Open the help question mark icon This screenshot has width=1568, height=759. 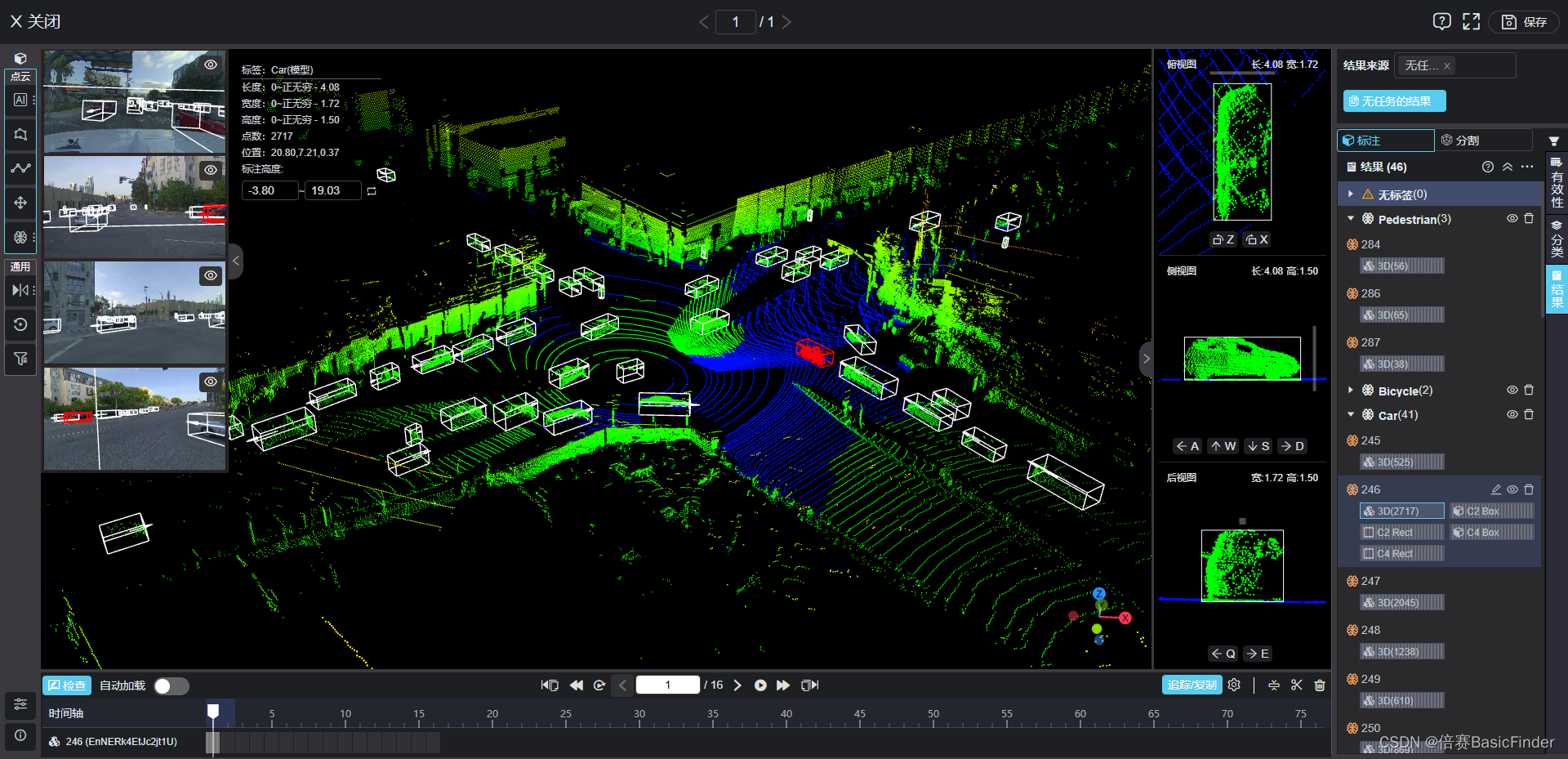1442,22
